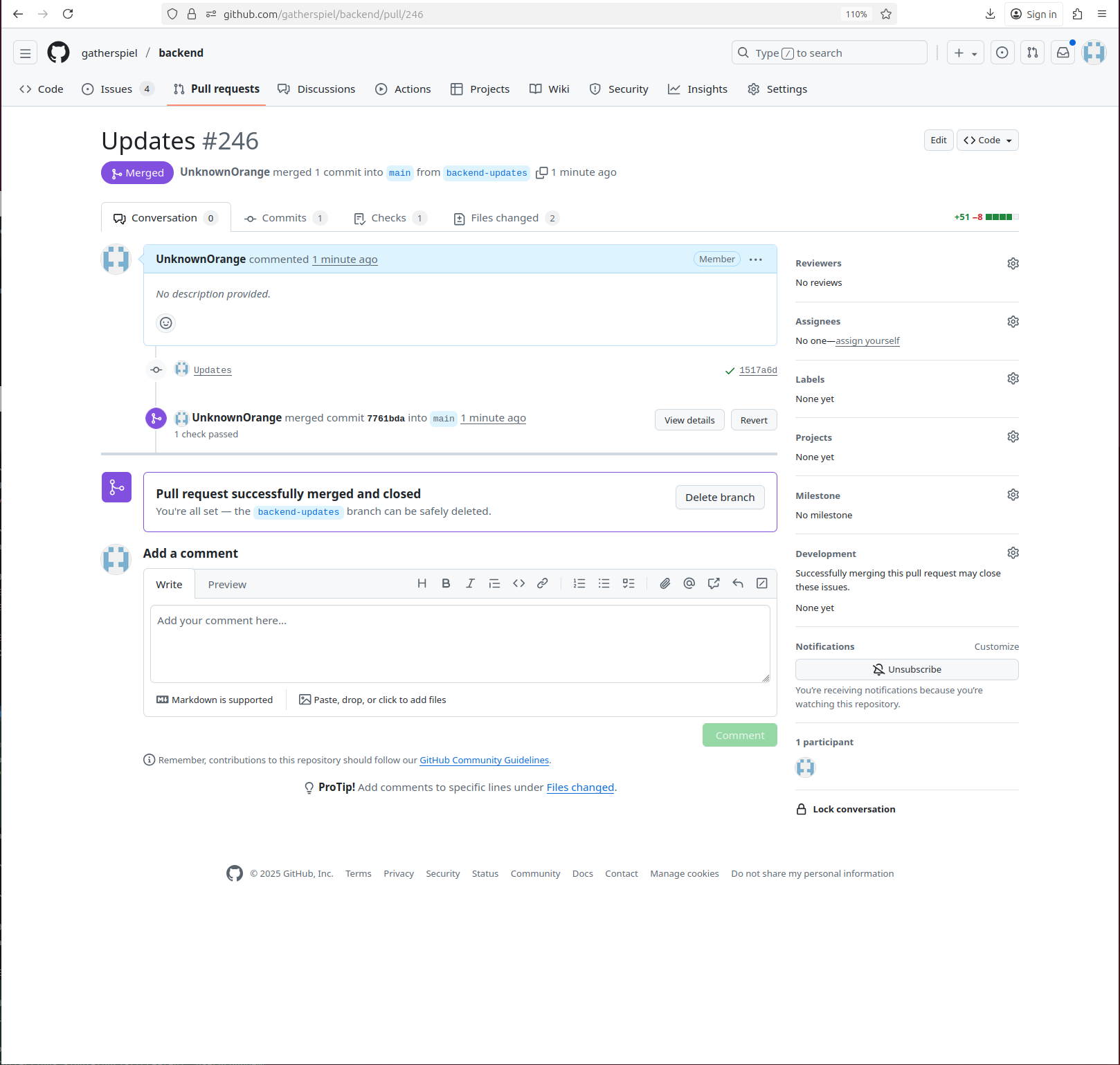Image resolution: width=1120 pixels, height=1065 pixels.
Task: Open Reviewers settings gear
Action: click(1013, 264)
